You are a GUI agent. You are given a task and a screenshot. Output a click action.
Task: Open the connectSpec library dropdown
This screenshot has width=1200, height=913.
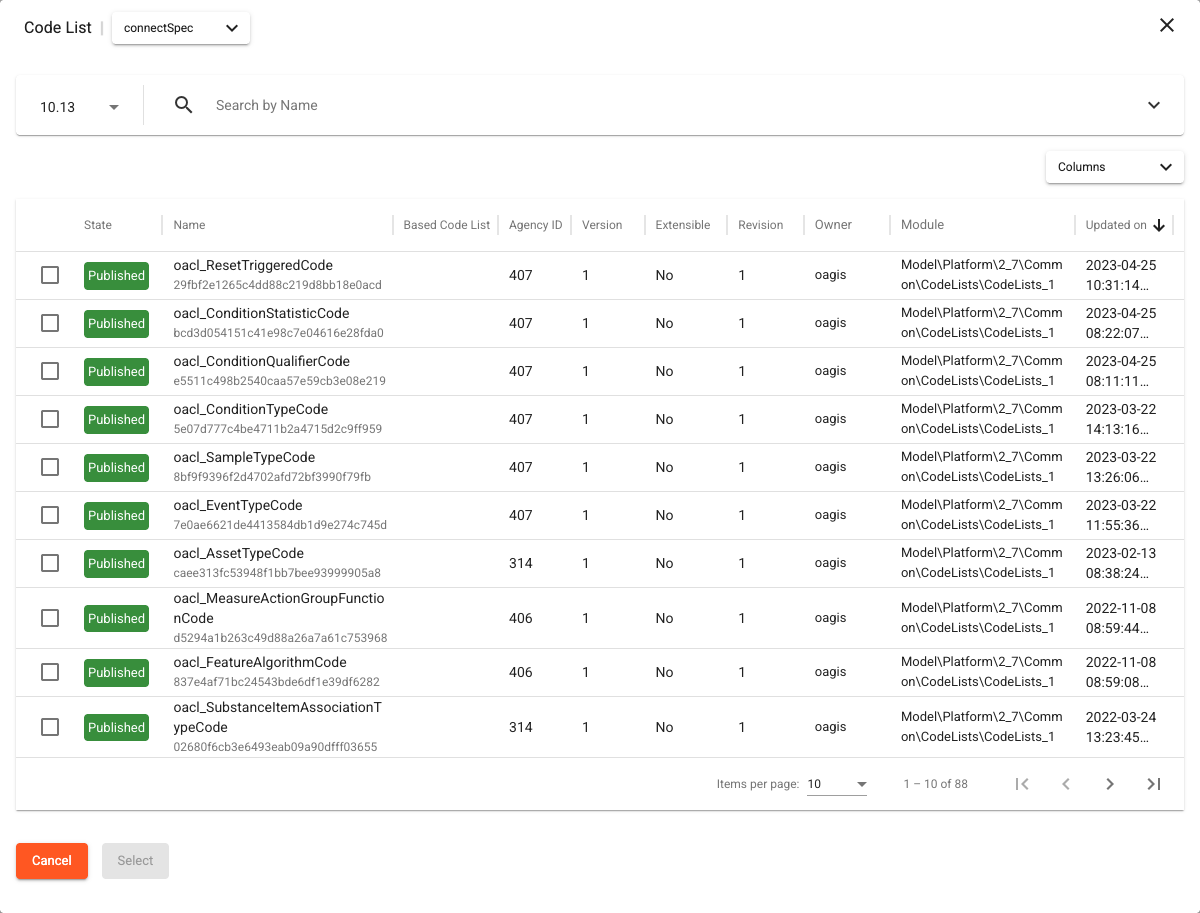(x=181, y=28)
